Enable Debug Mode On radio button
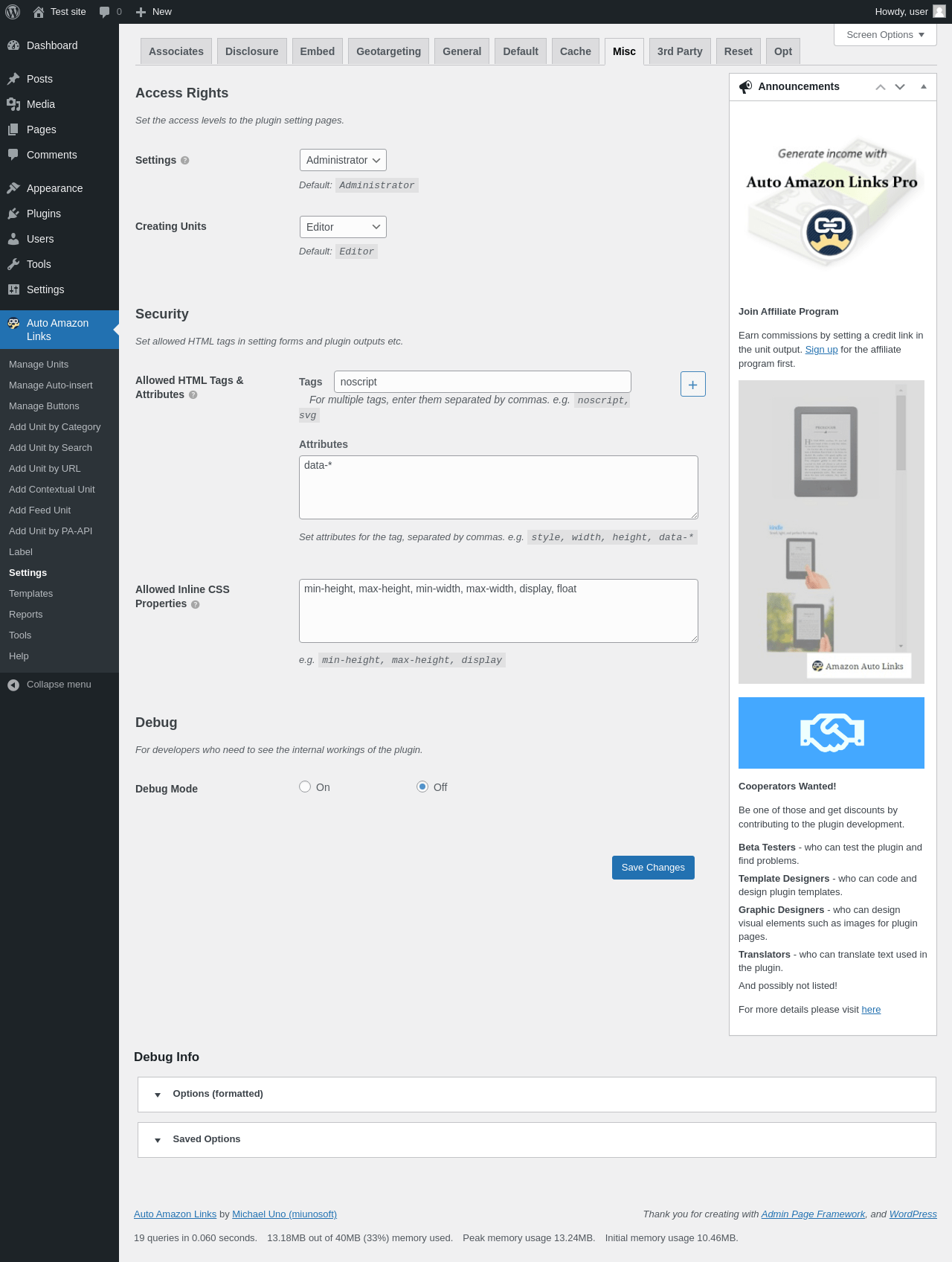 tap(305, 787)
